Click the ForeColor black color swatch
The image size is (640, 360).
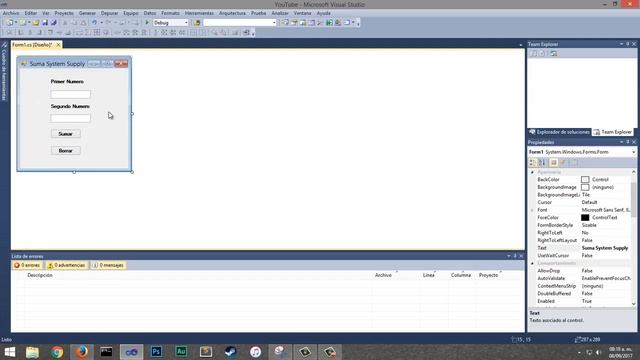585,218
